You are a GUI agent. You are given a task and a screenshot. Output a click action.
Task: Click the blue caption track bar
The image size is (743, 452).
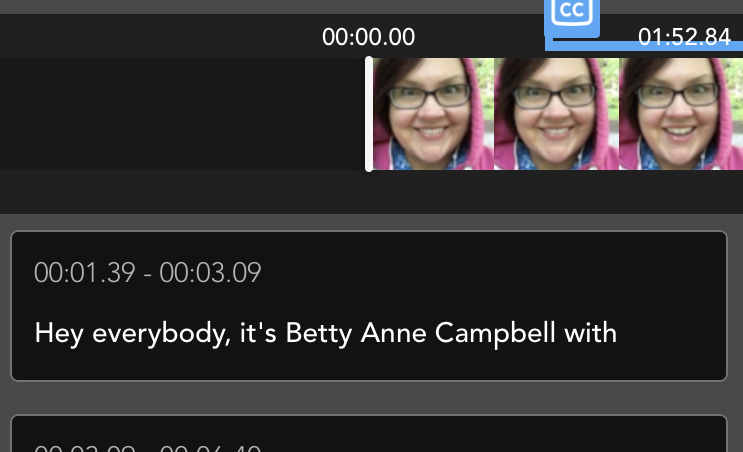(x=644, y=46)
